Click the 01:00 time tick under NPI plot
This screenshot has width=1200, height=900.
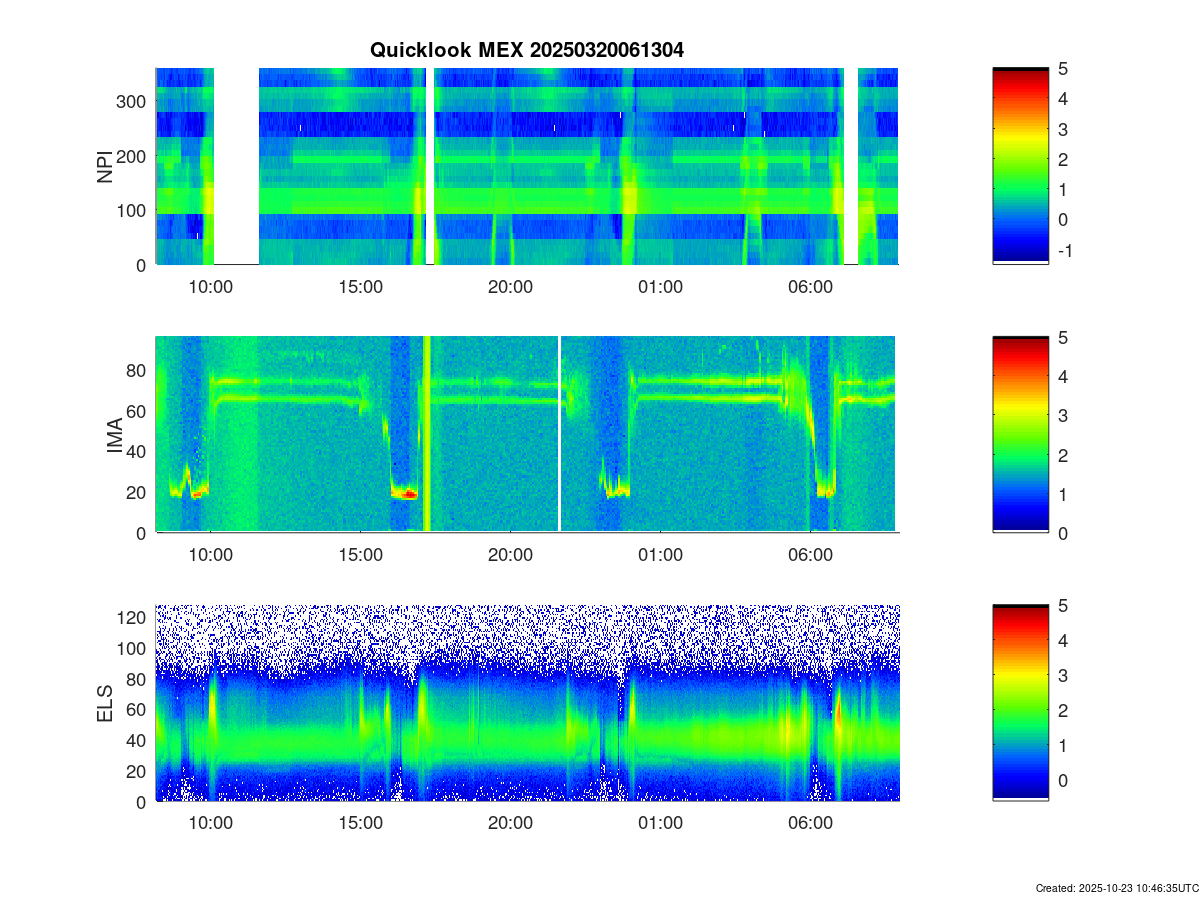click(660, 287)
